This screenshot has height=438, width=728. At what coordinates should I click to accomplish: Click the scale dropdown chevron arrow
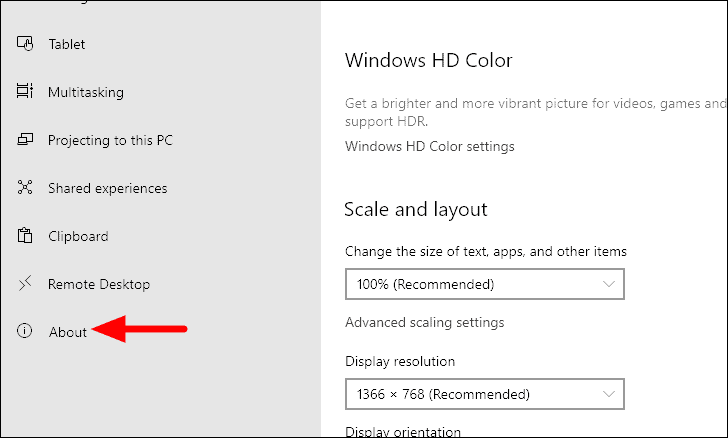pyautogui.click(x=609, y=284)
